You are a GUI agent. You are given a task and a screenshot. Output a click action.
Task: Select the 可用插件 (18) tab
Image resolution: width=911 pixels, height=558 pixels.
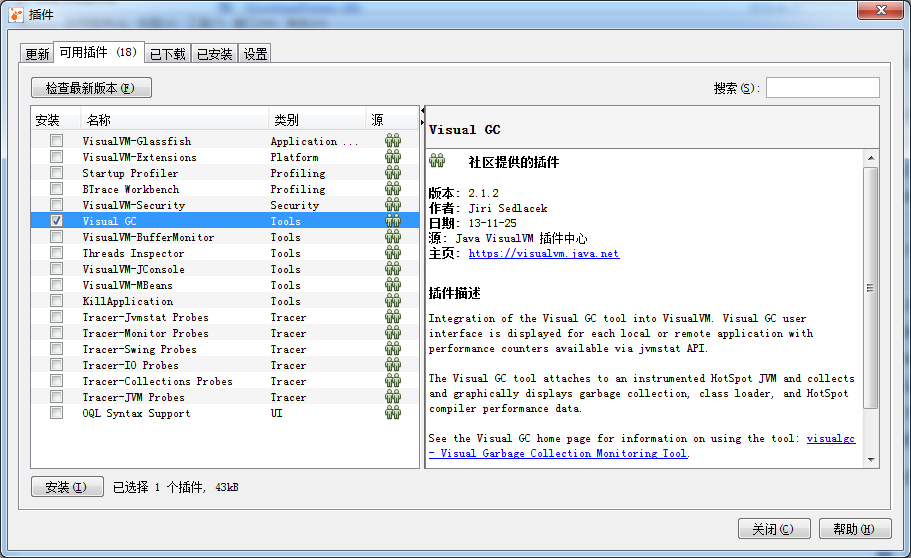pos(98,52)
